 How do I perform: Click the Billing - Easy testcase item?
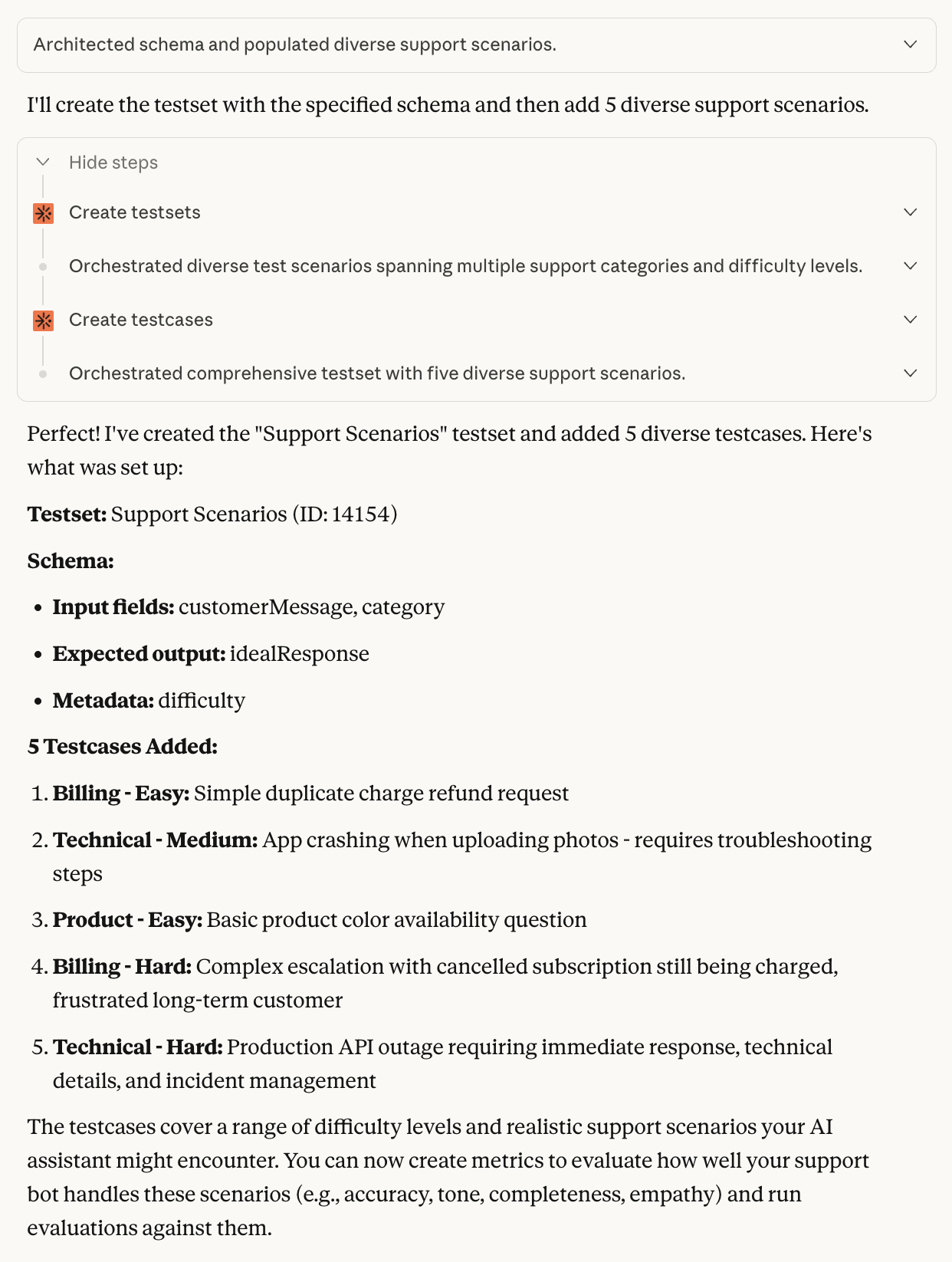[310, 794]
